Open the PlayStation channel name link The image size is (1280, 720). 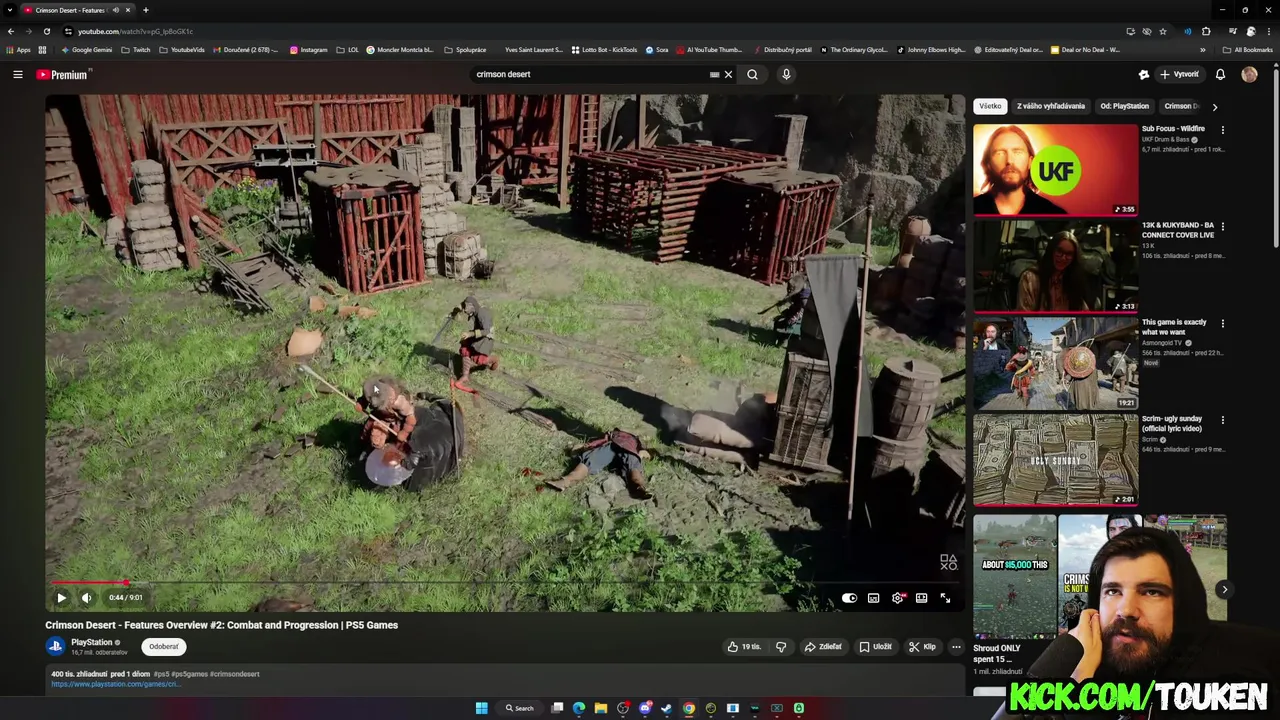point(91,642)
